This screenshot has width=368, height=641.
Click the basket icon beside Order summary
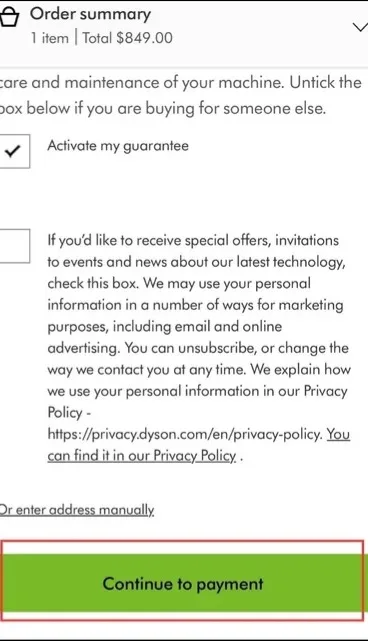[x=9, y=17]
